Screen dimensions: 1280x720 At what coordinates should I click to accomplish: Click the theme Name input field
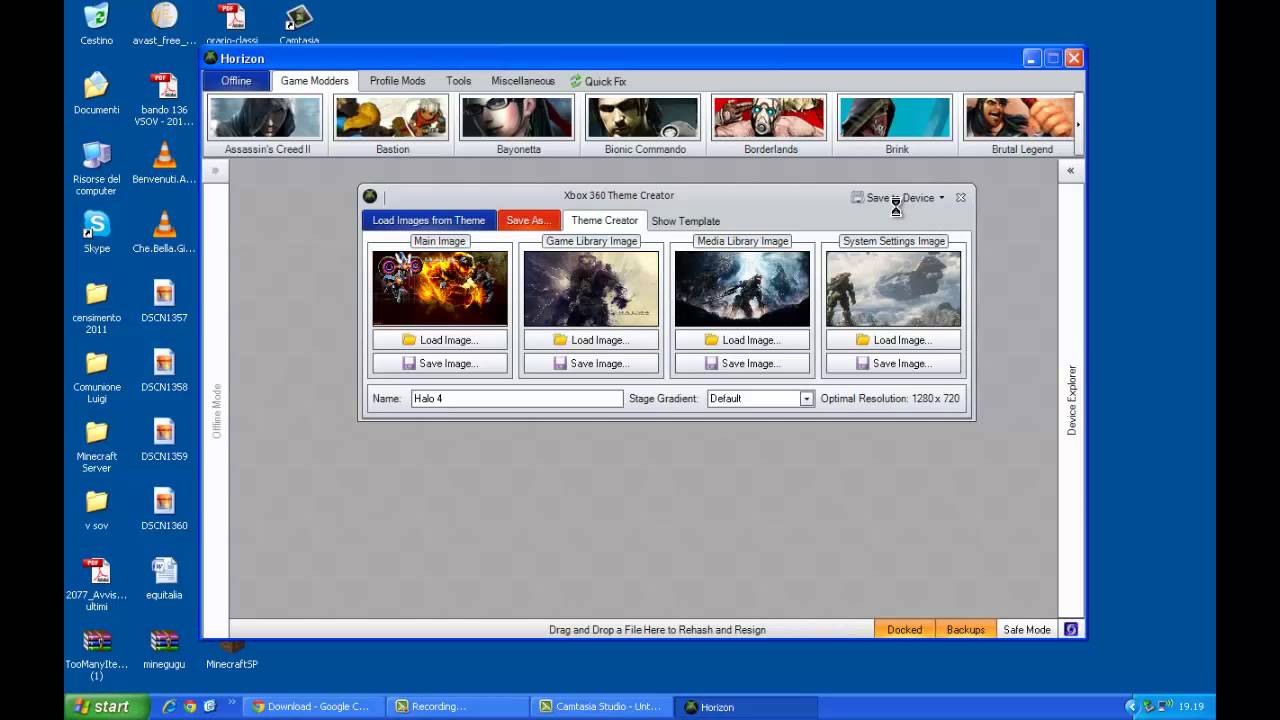coord(517,398)
